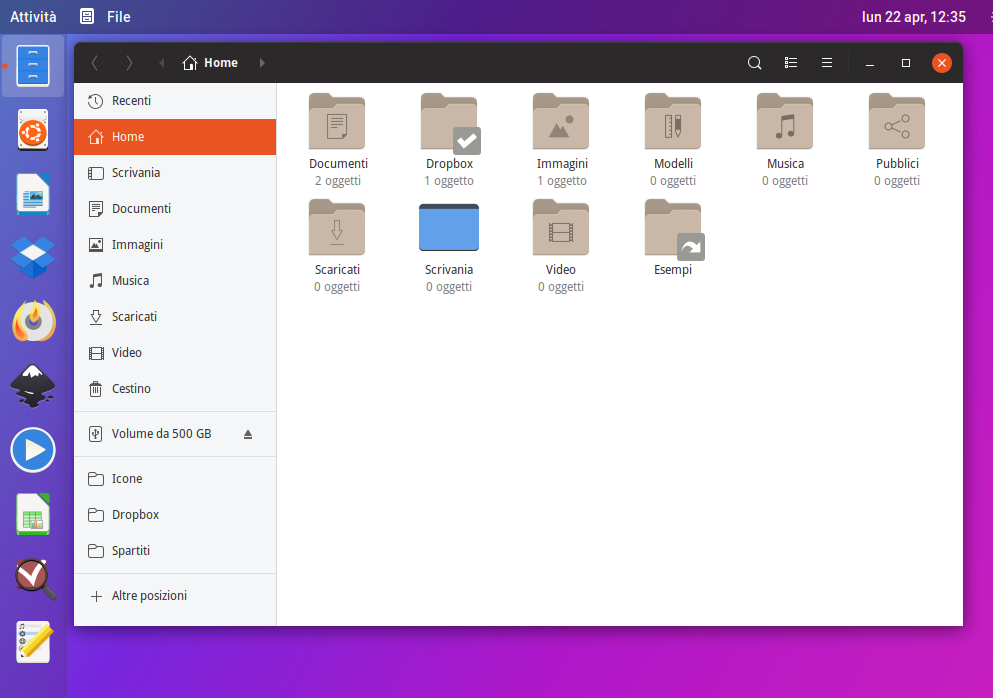Viewport: 993px width, 698px height.
Task: Click the Home path bar button
Action: point(210,63)
